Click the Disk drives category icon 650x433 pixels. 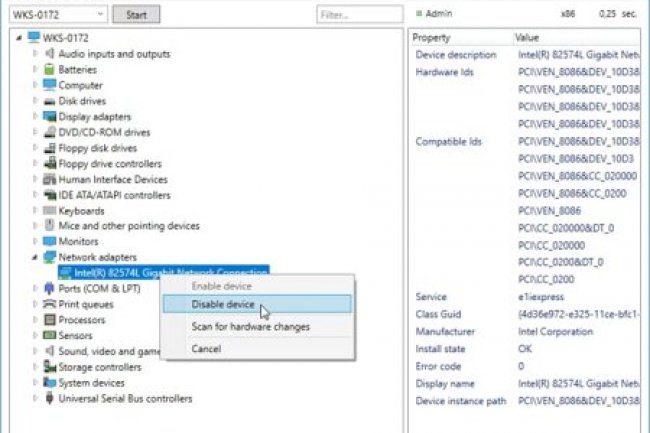(49, 101)
